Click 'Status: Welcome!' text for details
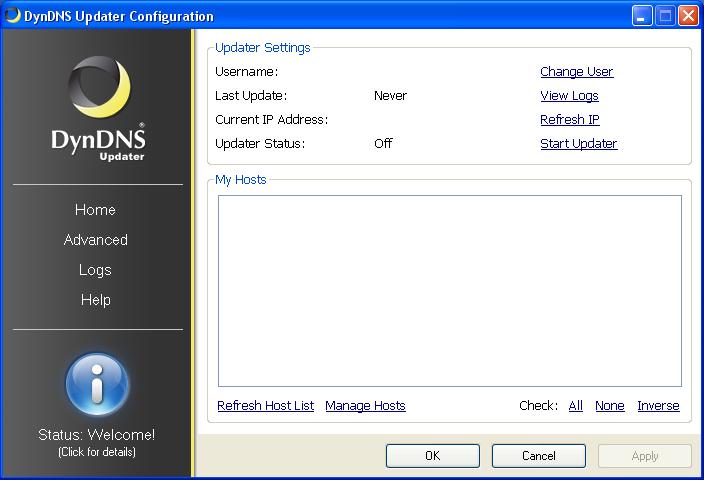This screenshot has width=704, height=480. (97, 435)
